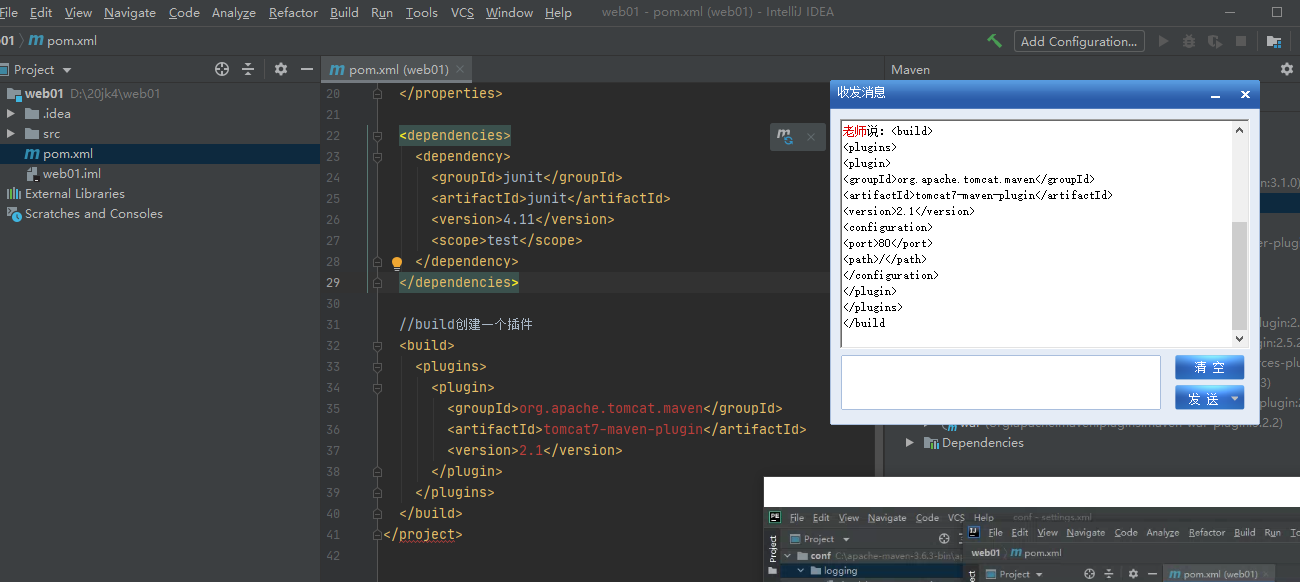Close the pom.xml (web01) editor tab
The image size is (1300, 582).
(460, 69)
